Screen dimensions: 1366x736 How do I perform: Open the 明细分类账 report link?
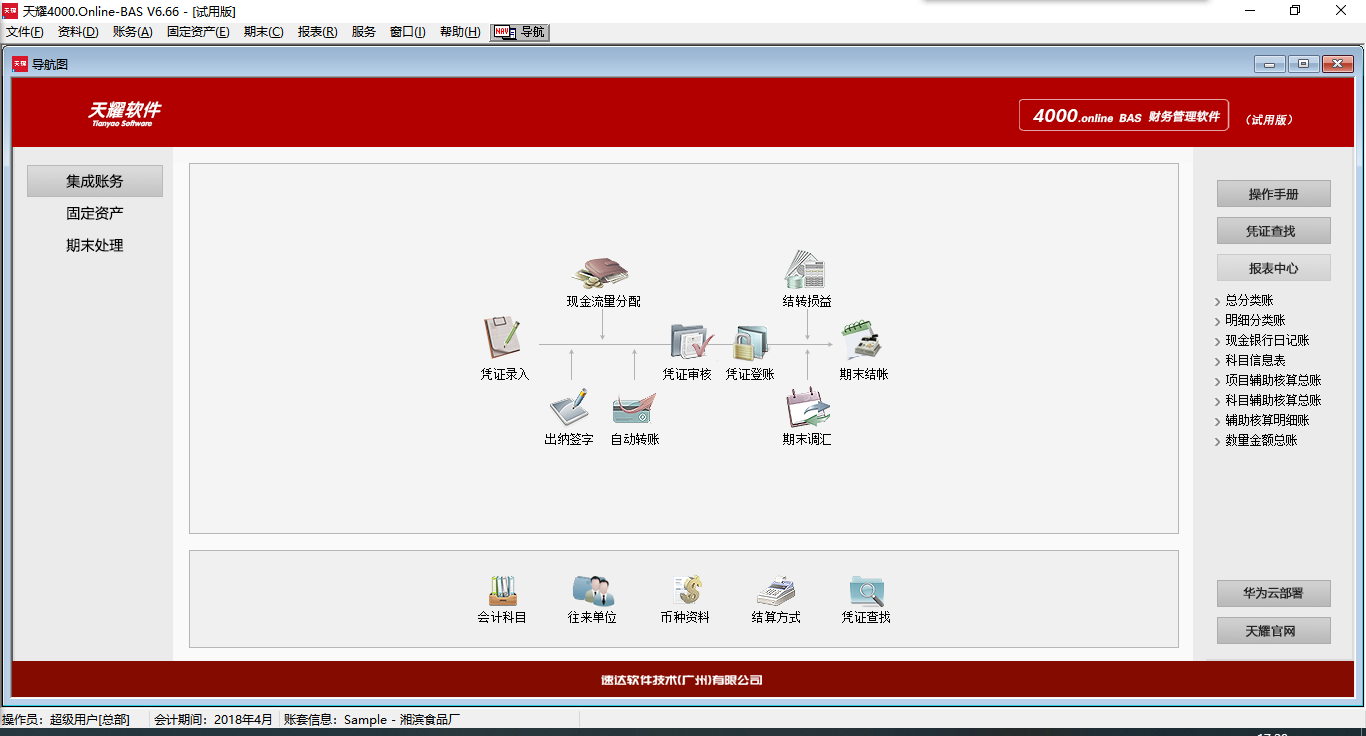(1255, 320)
